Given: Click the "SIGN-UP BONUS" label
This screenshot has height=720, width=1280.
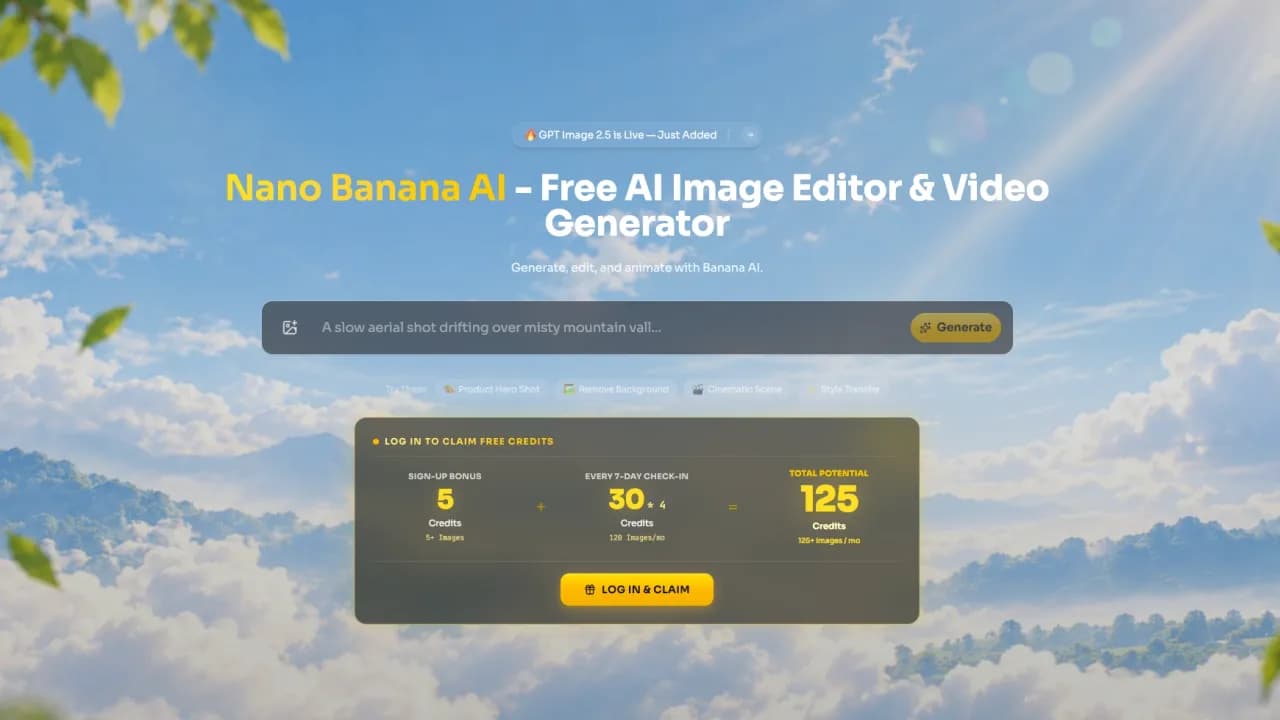Looking at the screenshot, I should pos(445,476).
